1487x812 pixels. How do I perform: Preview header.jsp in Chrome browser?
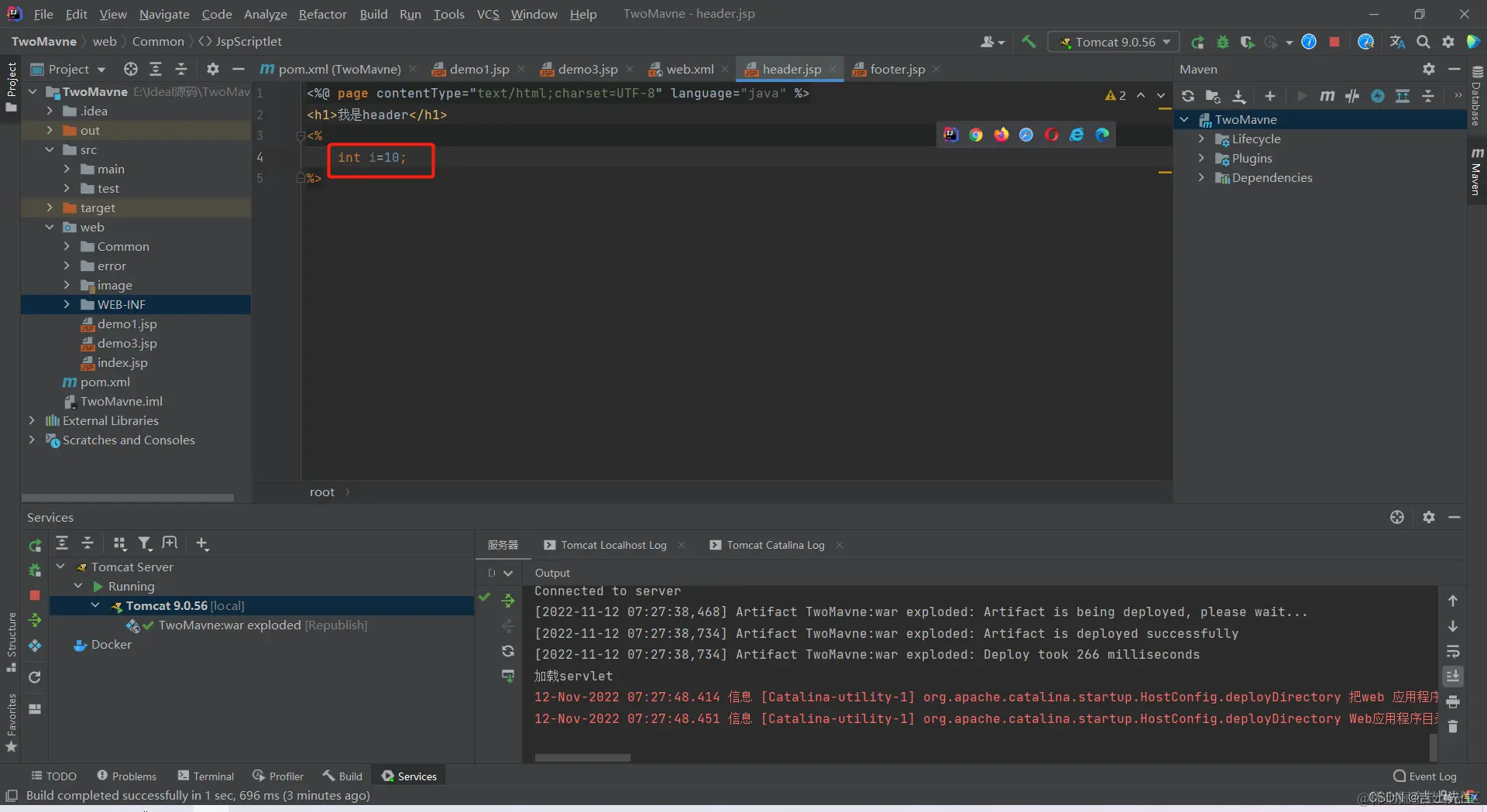click(976, 135)
